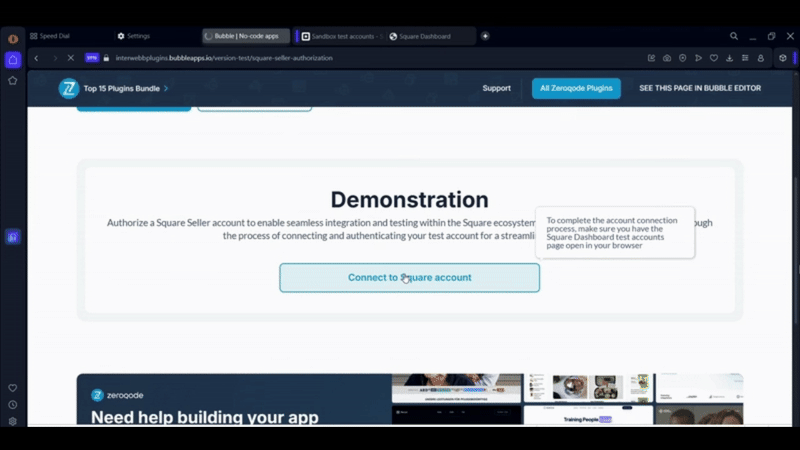Open the Support link
Image resolution: width=800 pixels, height=450 pixels.
click(x=496, y=88)
